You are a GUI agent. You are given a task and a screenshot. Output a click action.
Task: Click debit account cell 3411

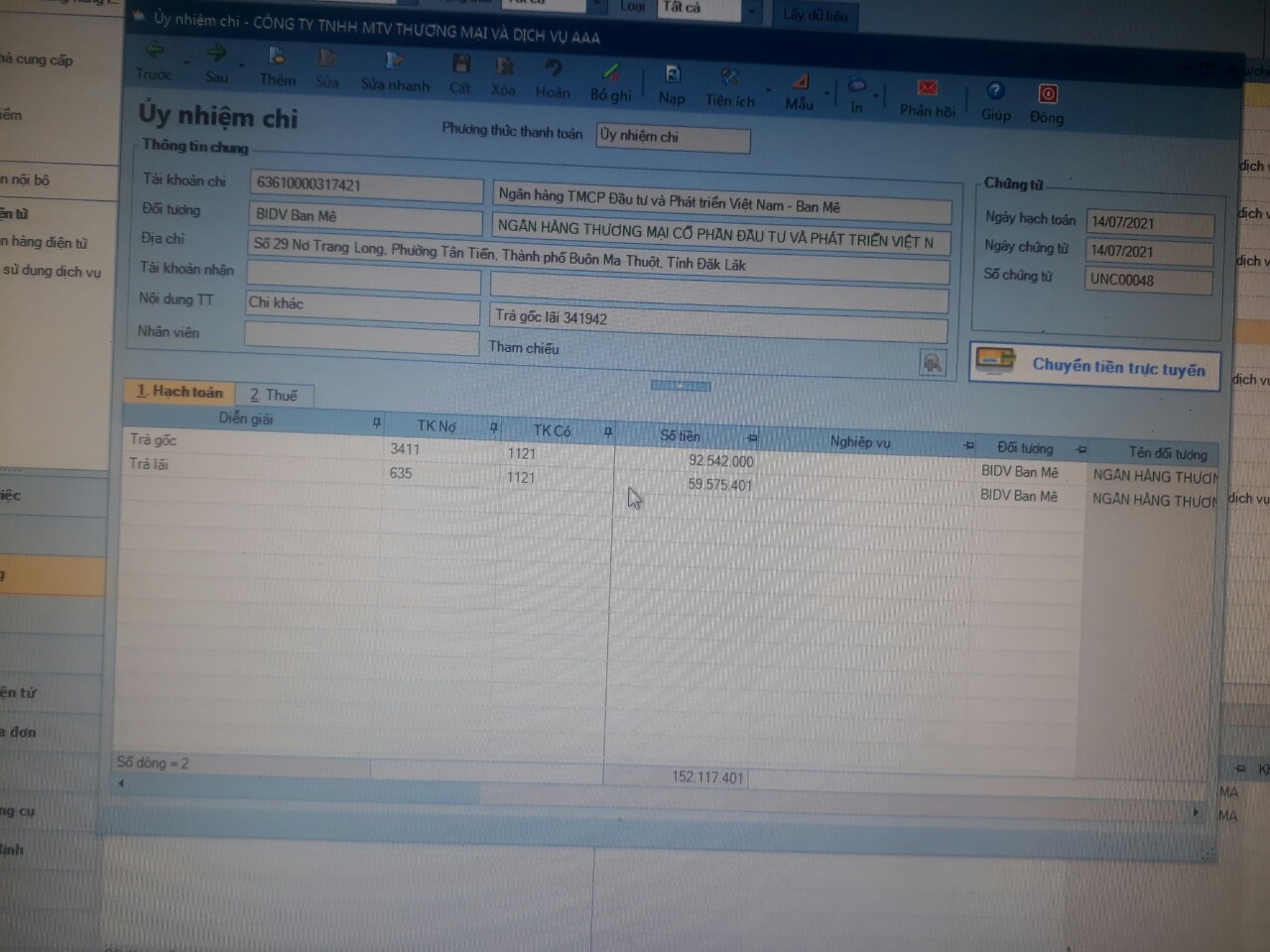pos(443,450)
